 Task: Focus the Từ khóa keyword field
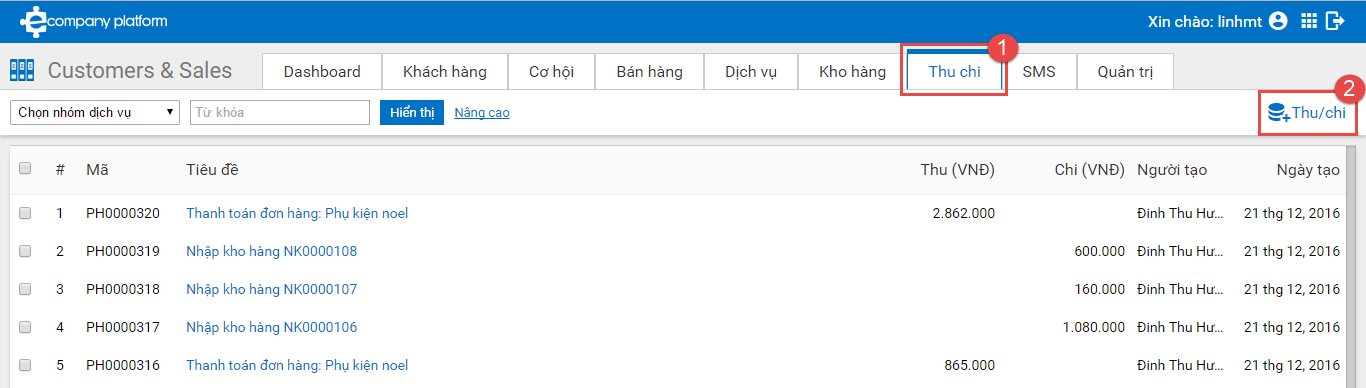click(x=280, y=112)
